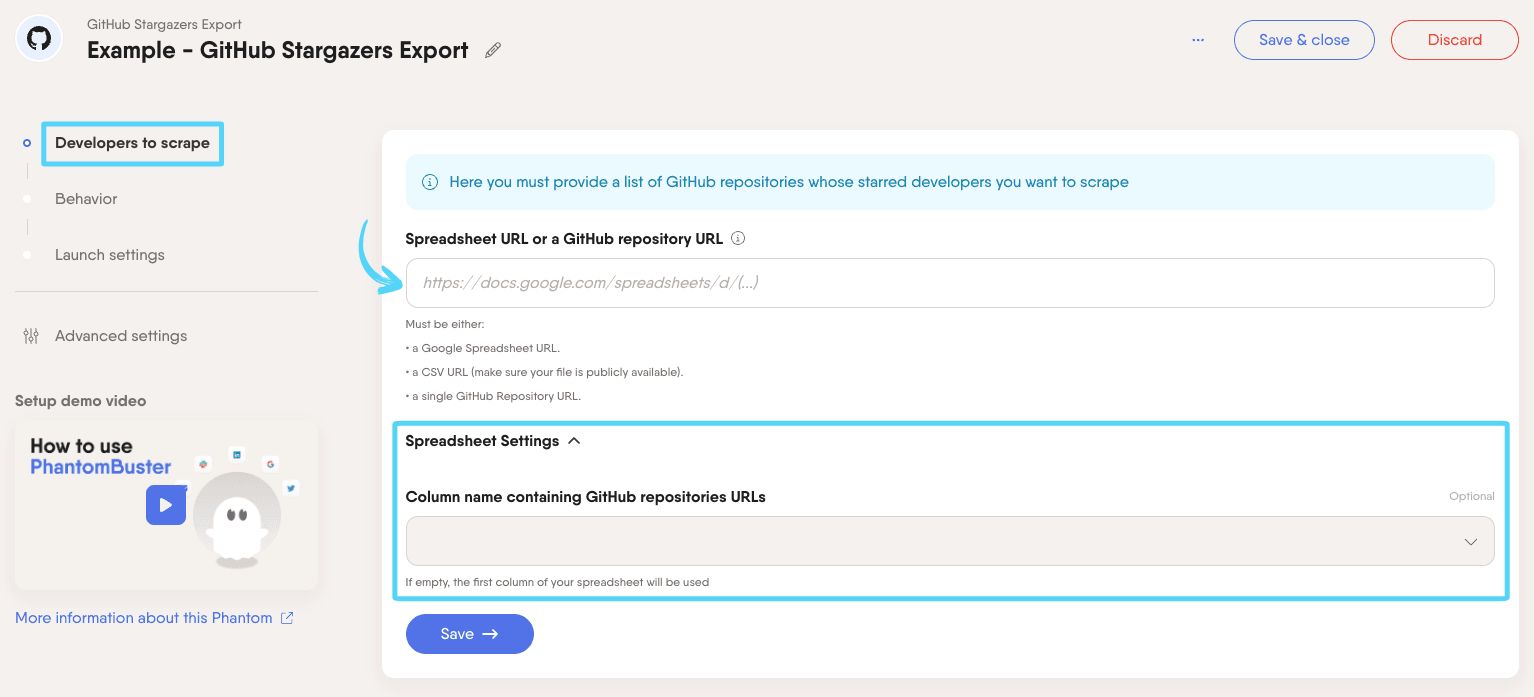
Task: Click the Column name dropdown chevron
Action: (1471, 542)
